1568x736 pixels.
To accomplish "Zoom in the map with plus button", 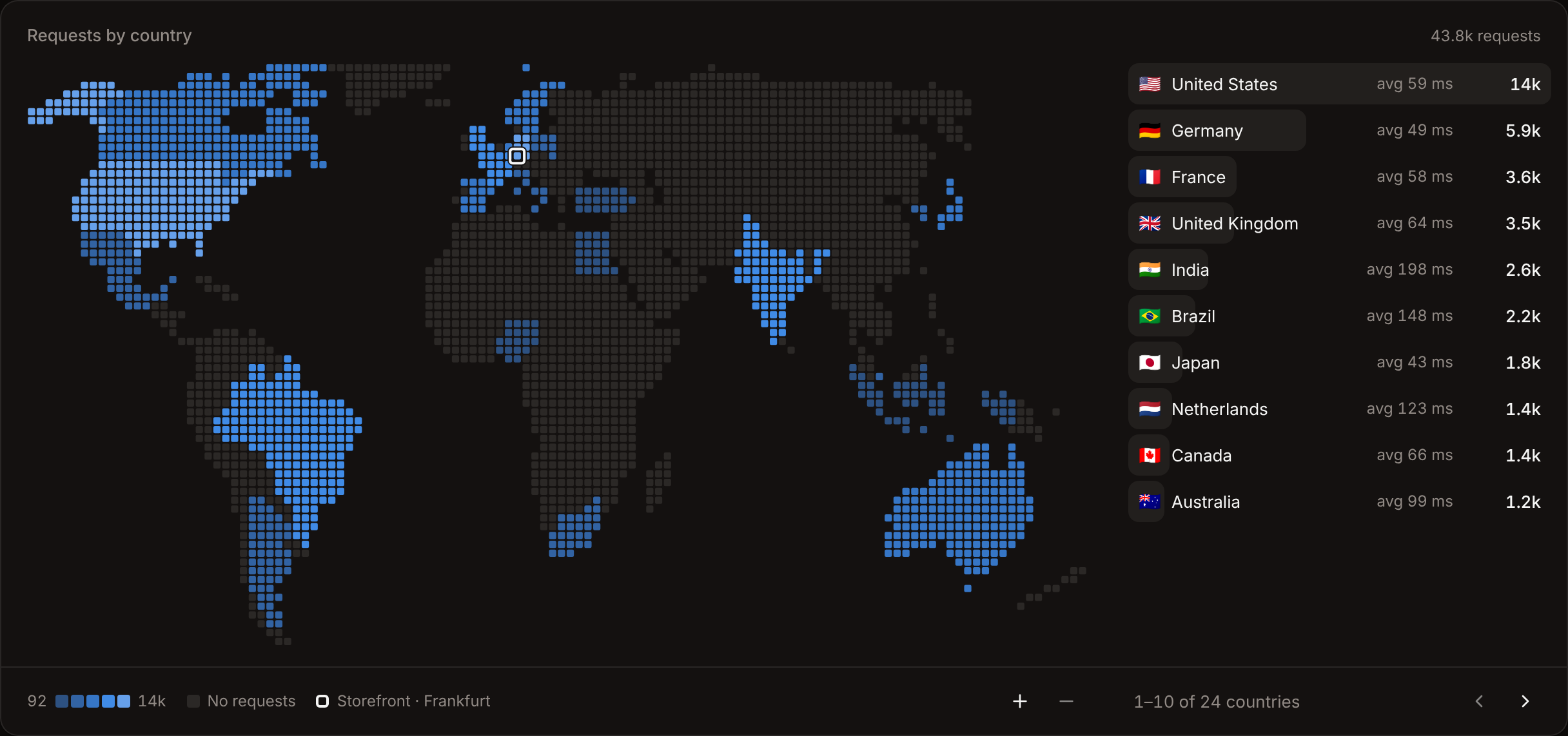I will [1020, 701].
